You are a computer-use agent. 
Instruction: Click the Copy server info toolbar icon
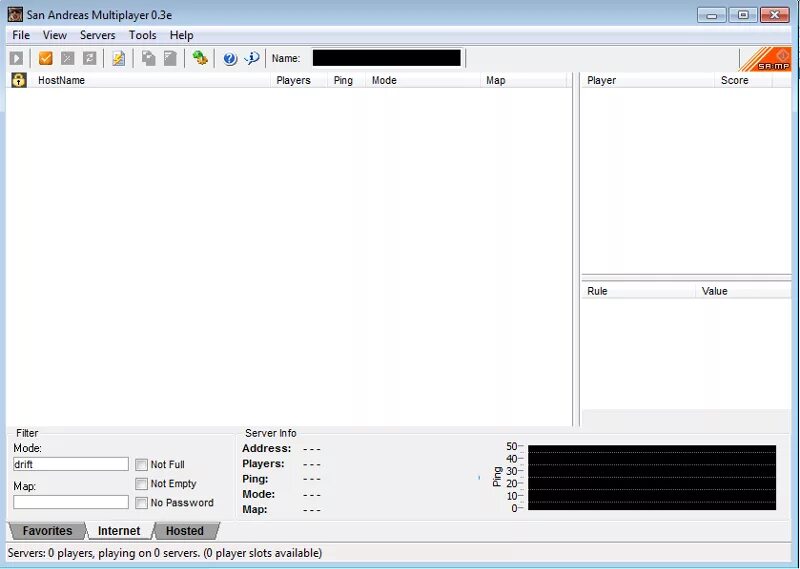click(148, 58)
